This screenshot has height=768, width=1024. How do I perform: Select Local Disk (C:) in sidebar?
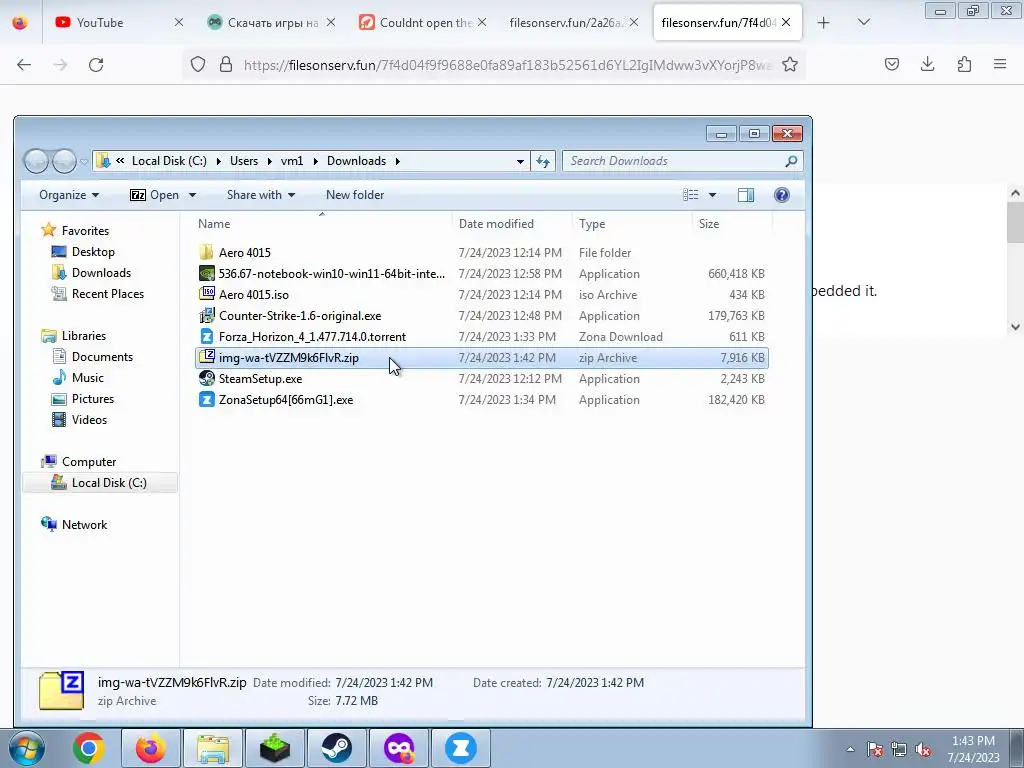click(x=100, y=483)
